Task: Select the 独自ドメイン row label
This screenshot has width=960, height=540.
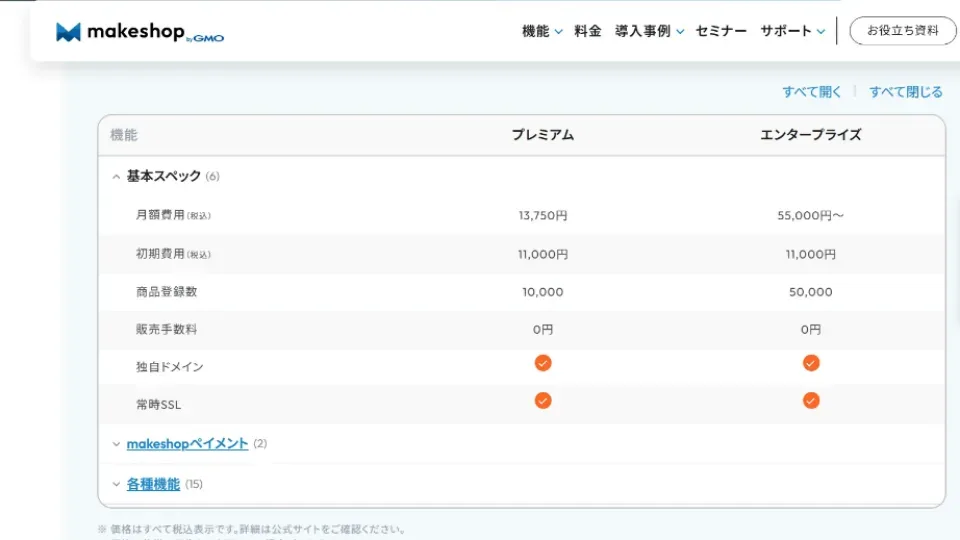Action: click(x=170, y=367)
